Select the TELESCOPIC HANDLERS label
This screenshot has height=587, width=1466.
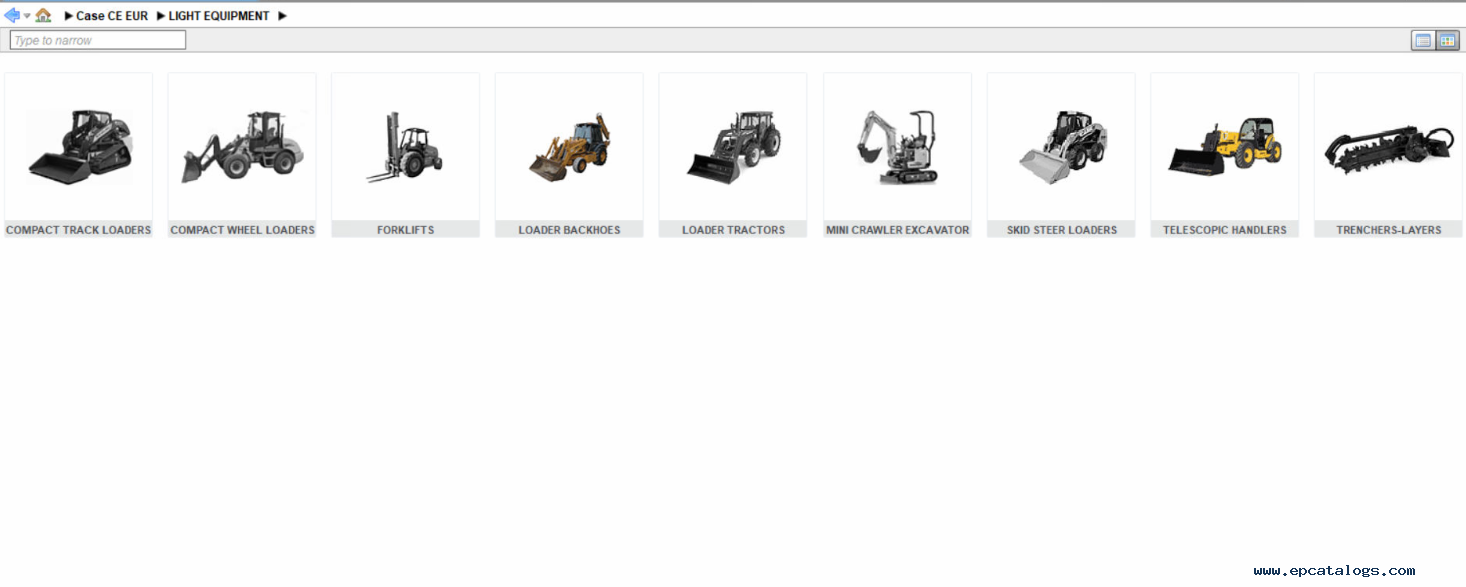(x=1225, y=230)
